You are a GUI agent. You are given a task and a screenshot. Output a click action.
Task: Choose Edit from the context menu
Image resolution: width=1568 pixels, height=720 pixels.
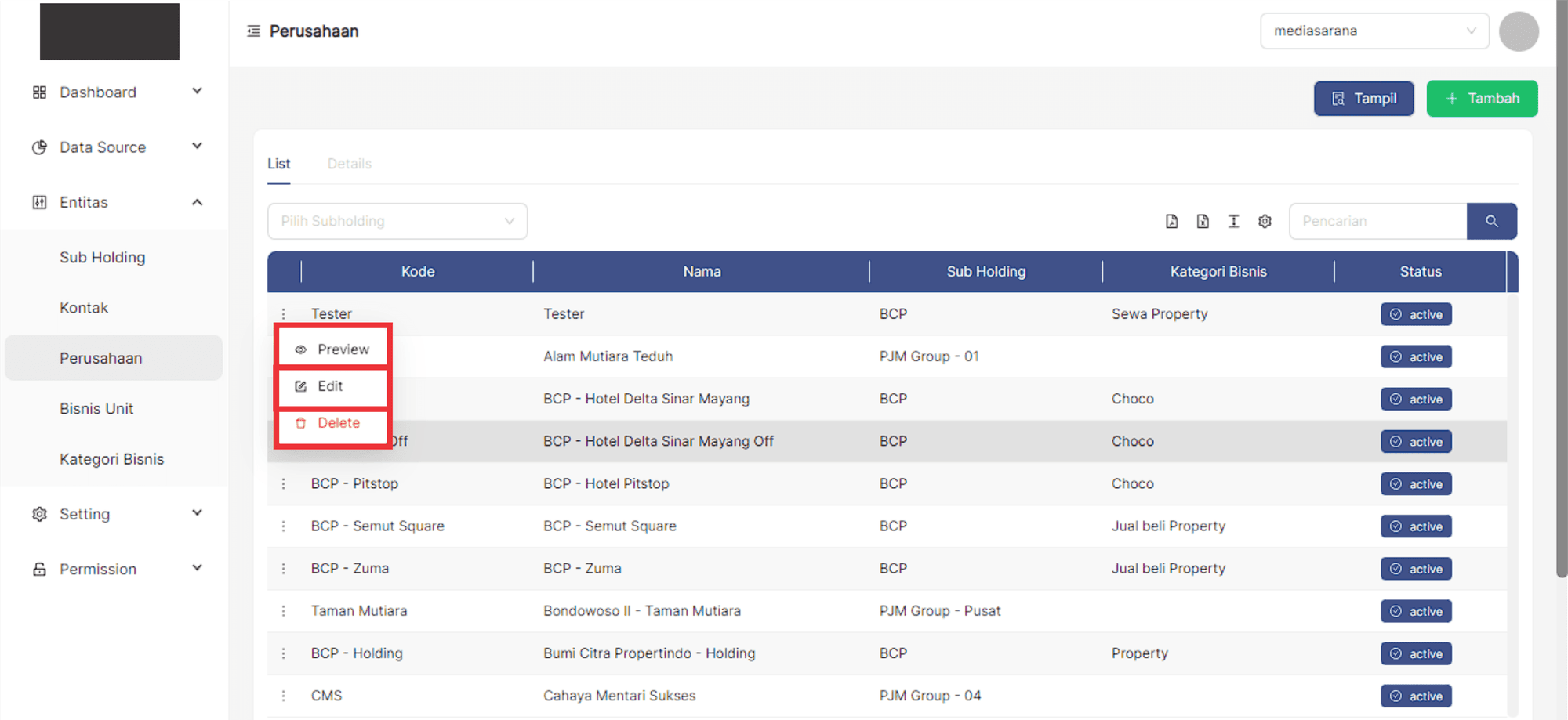point(331,386)
